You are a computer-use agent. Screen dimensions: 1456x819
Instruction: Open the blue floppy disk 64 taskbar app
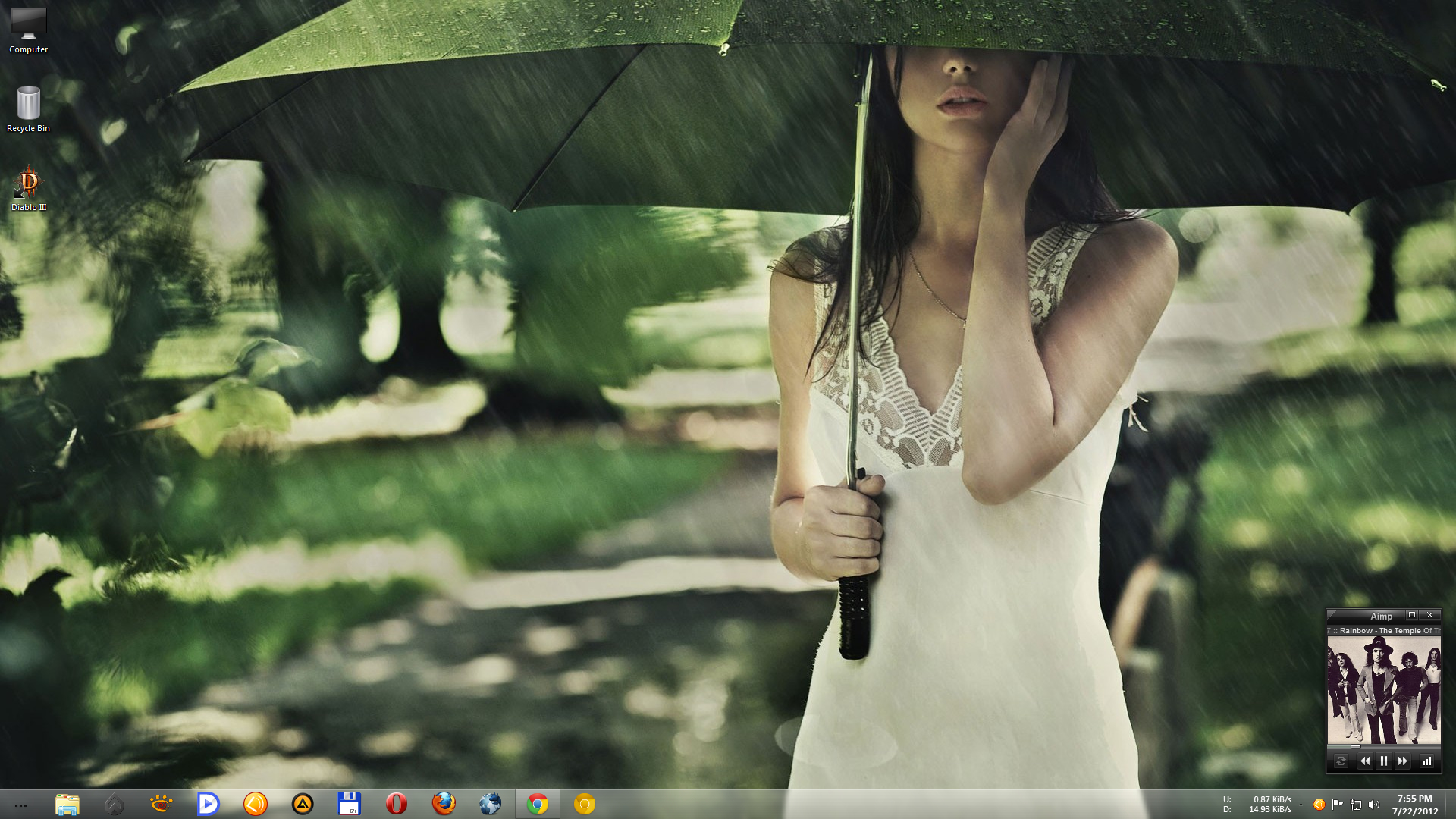coord(349,804)
